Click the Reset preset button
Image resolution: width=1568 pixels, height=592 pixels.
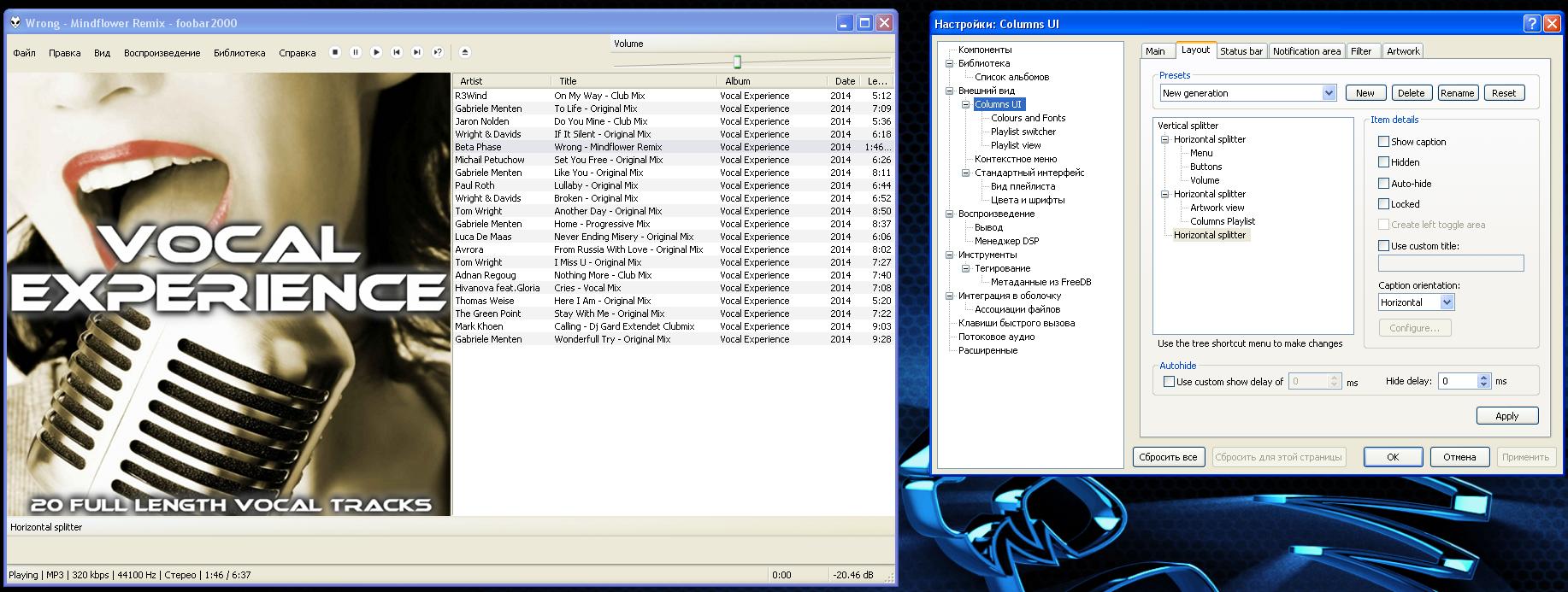point(1504,93)
